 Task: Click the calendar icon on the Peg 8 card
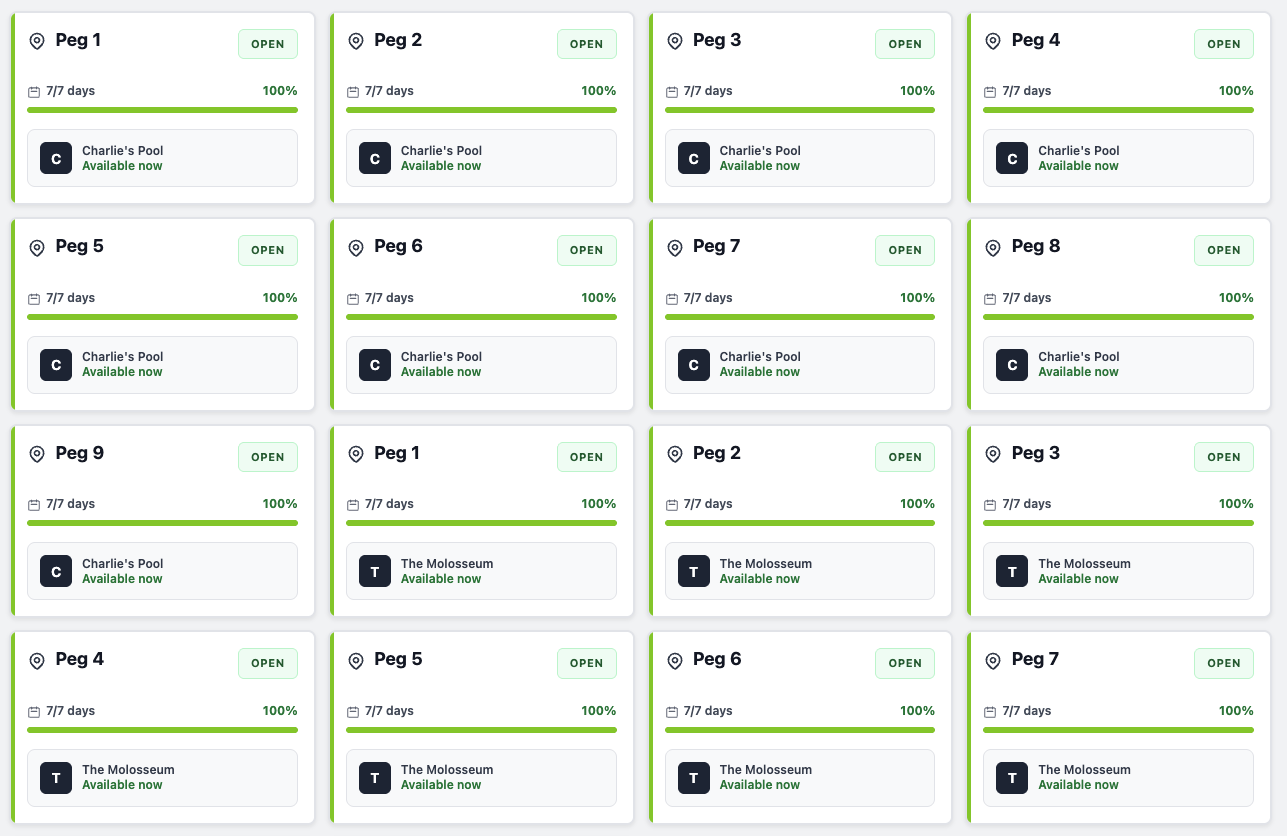990,299
